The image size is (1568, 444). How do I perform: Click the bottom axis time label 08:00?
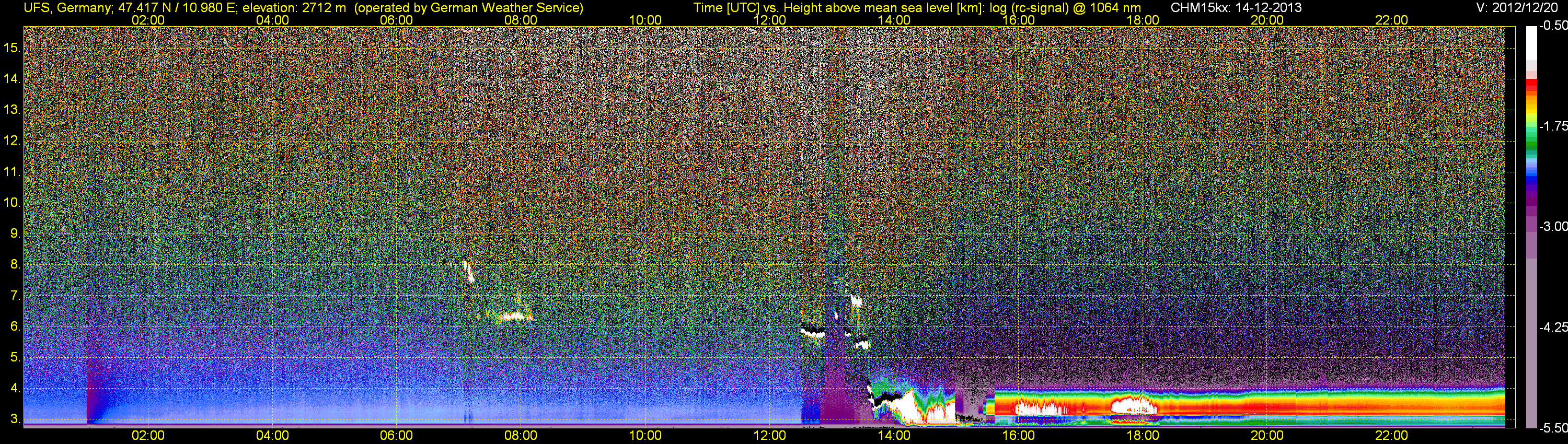tap(521, 436)
